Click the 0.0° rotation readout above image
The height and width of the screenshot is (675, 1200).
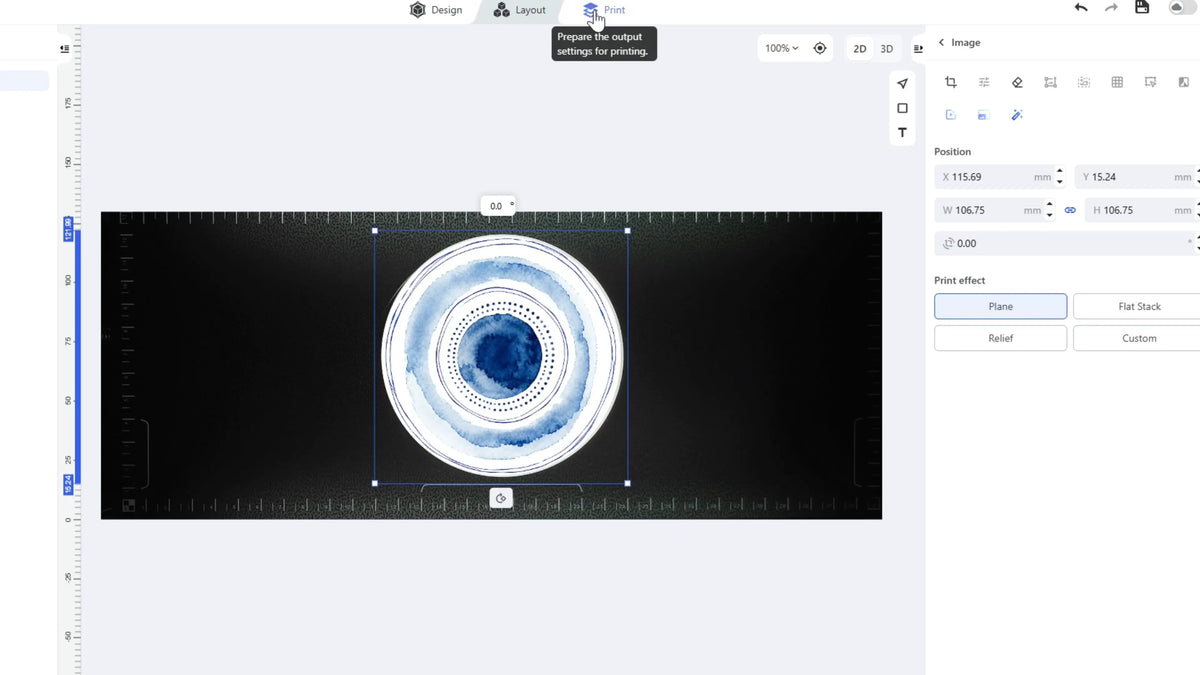498,206
